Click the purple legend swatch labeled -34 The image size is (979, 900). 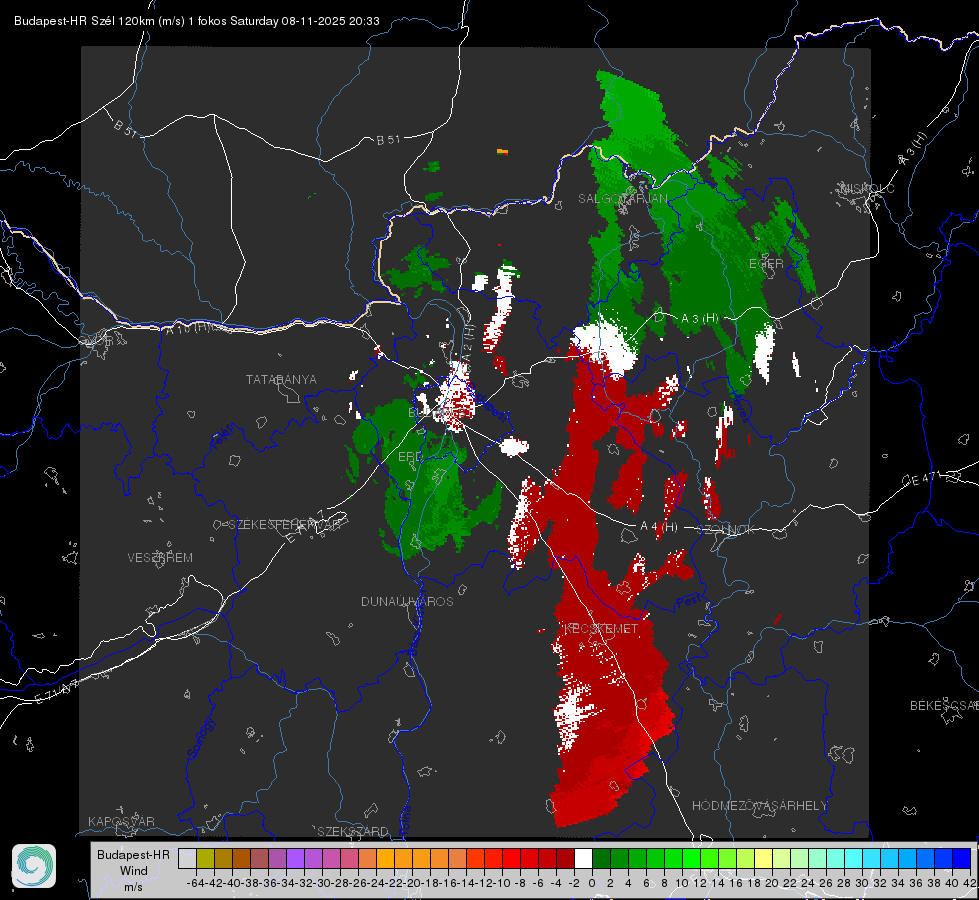[295, 859]
